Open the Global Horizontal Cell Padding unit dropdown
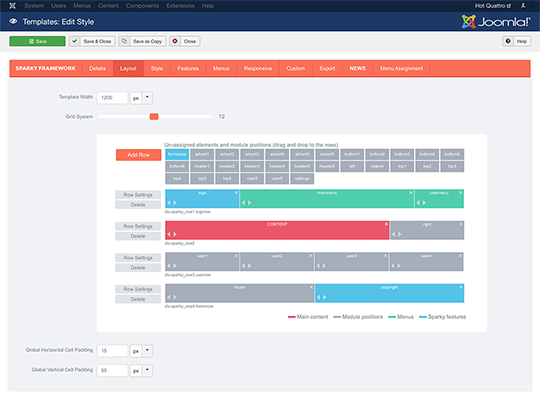This screenshot has height=400, width=540. click(x=147, y=351)
